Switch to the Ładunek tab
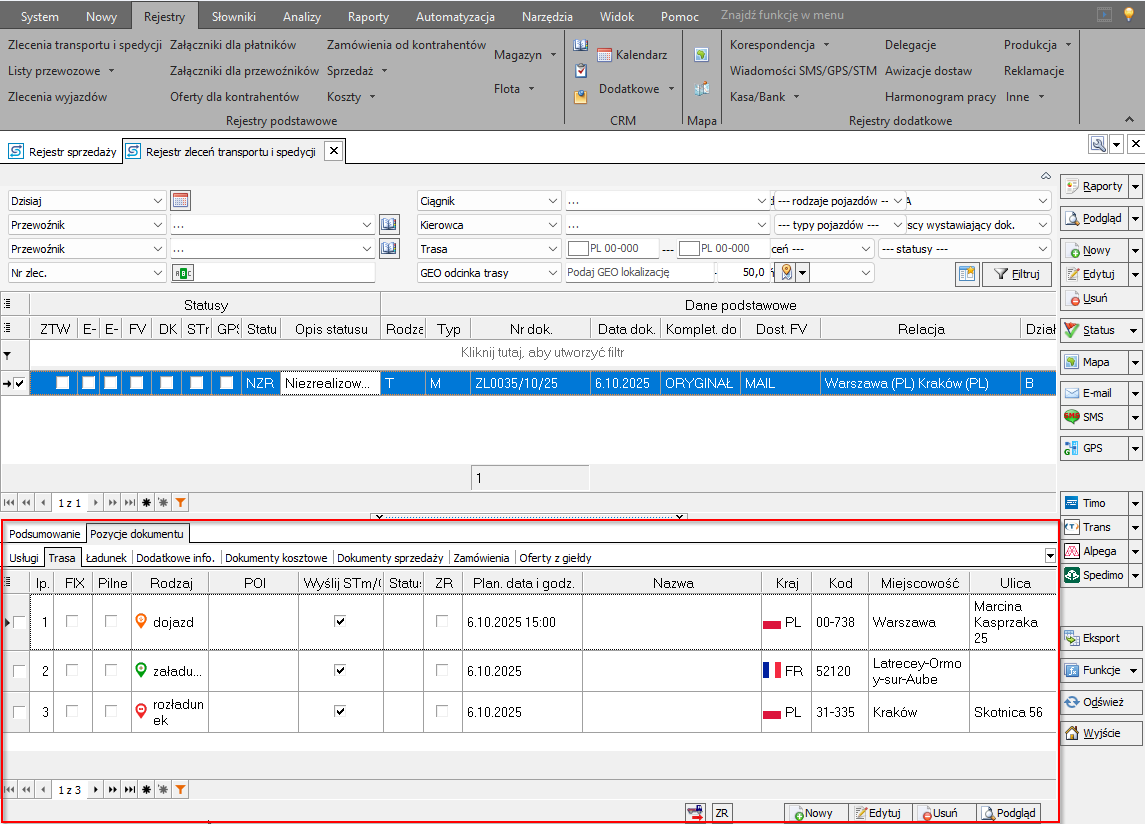The image size is (1145, 824). coord(105,557)
